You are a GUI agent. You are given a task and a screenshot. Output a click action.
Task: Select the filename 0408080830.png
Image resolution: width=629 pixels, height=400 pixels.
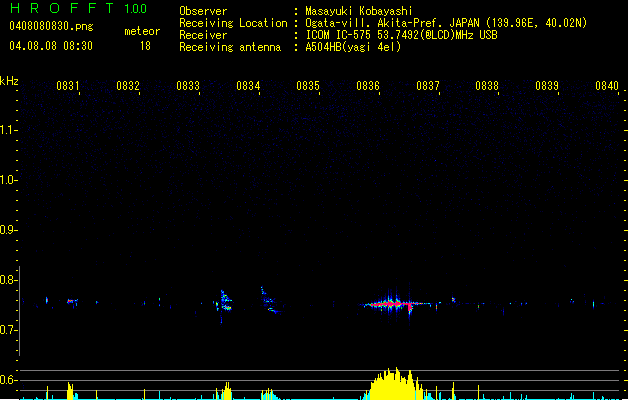[x=51, y=26]
